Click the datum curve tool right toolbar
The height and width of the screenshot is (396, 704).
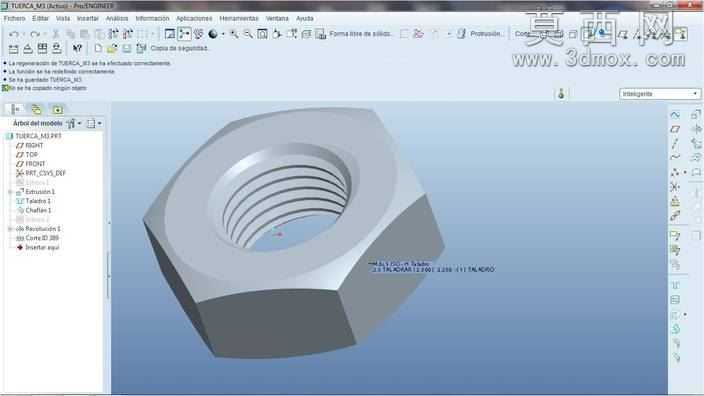(x=675, y=158)
